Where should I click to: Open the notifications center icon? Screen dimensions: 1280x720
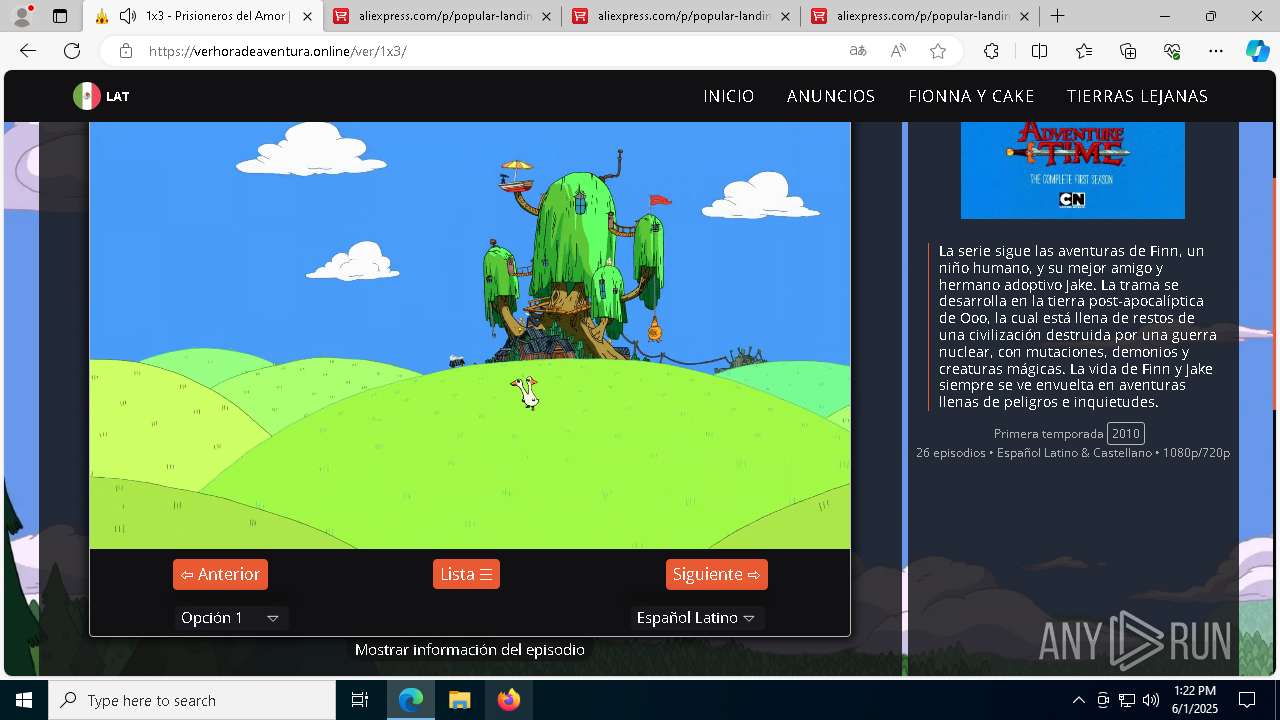(1248, 700)
